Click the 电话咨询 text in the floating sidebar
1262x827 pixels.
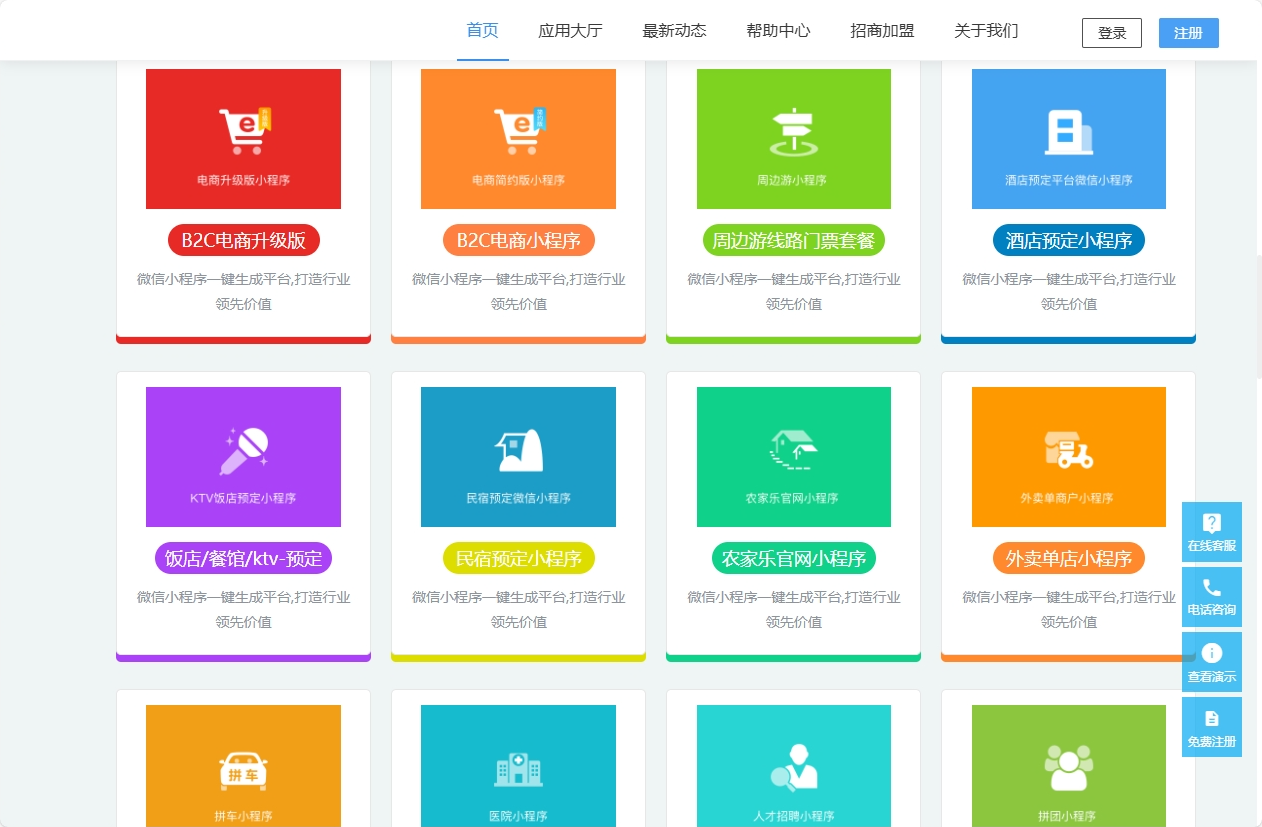[1212, 610]
